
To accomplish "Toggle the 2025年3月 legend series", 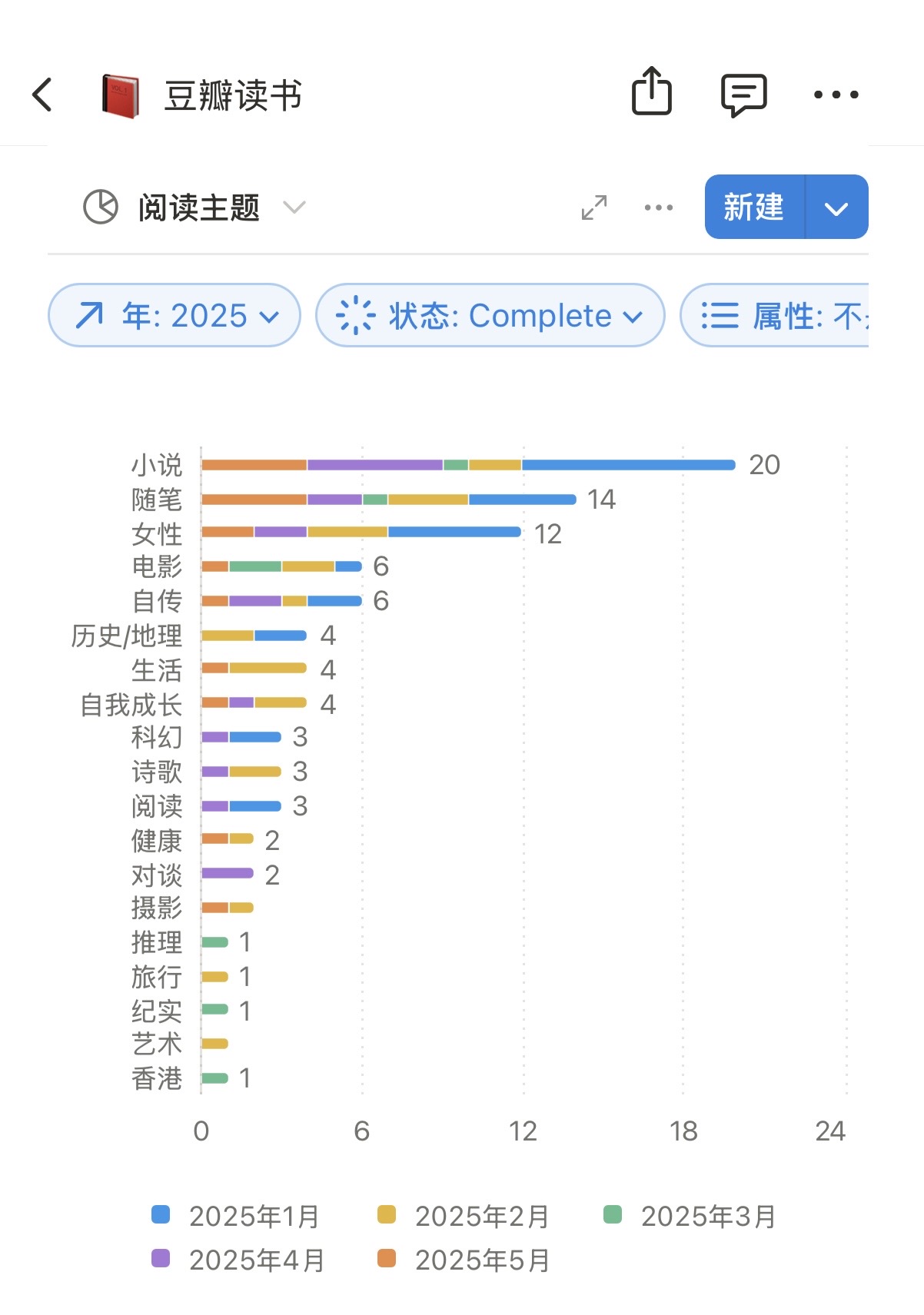I will (x=690, y=1217).
